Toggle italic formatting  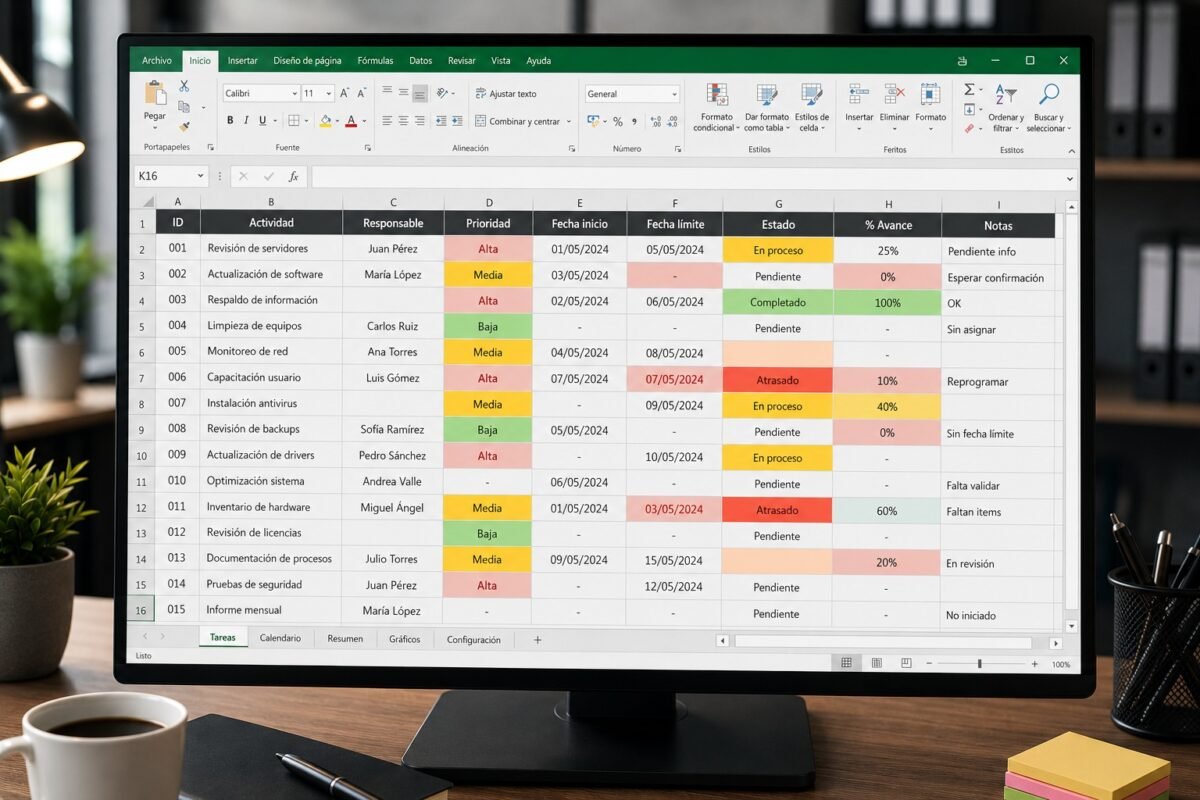(246, 121)
